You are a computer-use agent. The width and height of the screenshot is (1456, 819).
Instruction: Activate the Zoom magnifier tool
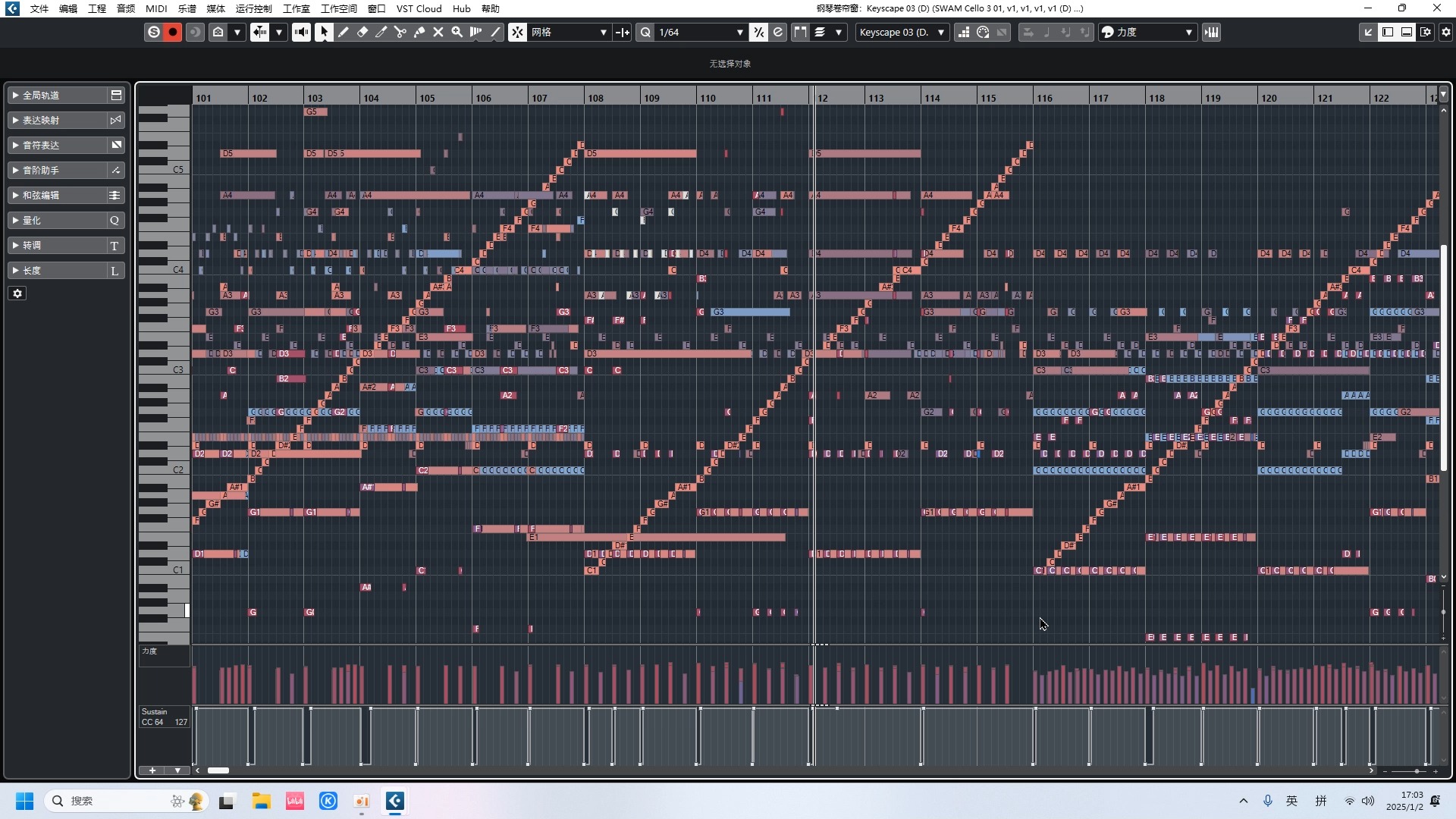(x=457, y=33)
